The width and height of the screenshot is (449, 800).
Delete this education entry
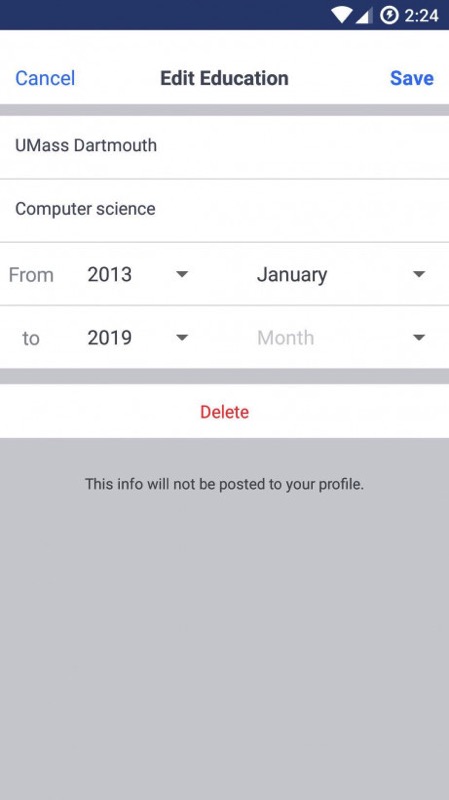[x=224, y=412]
